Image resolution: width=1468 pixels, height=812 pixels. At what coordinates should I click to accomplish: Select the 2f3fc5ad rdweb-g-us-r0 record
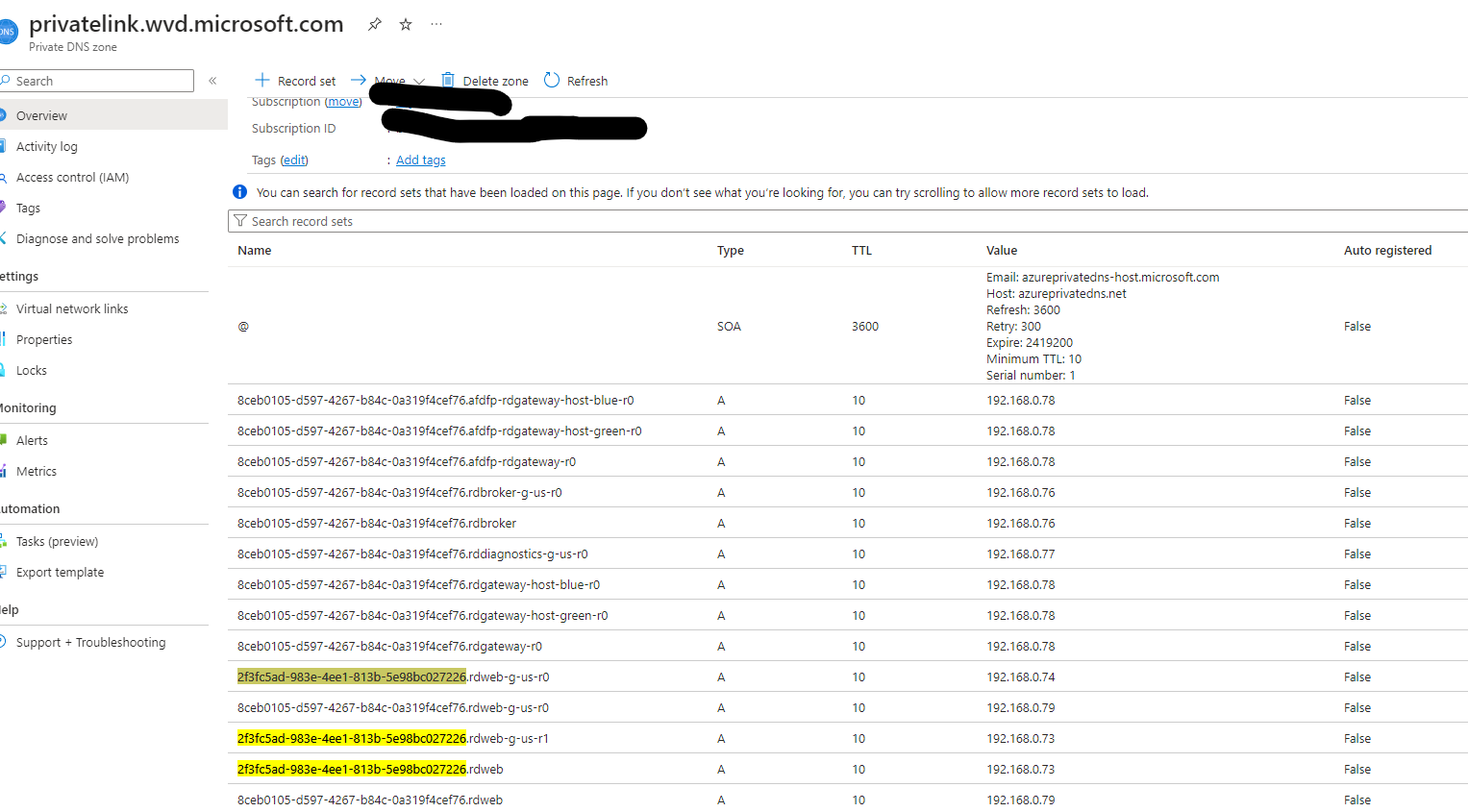coord(848,677)
